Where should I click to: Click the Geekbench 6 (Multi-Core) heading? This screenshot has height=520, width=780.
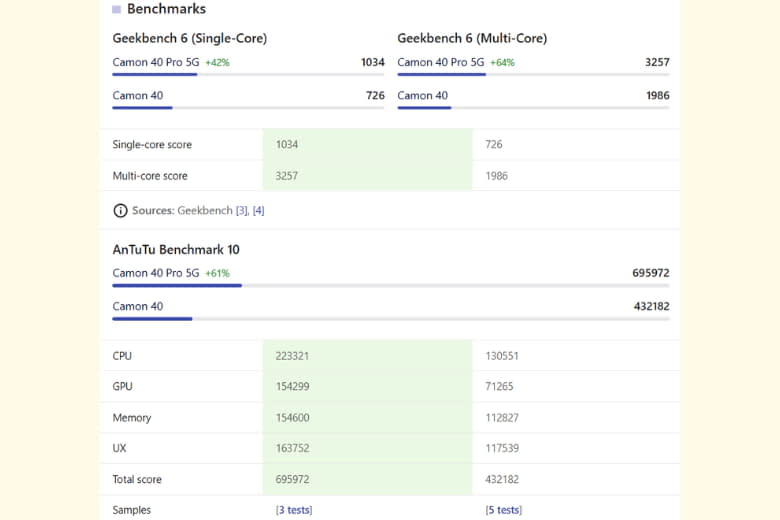[x=472, y=38]
